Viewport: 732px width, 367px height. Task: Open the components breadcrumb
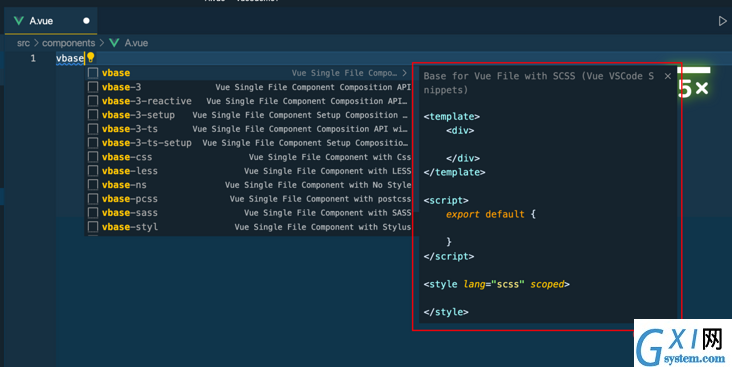[69, 43]
